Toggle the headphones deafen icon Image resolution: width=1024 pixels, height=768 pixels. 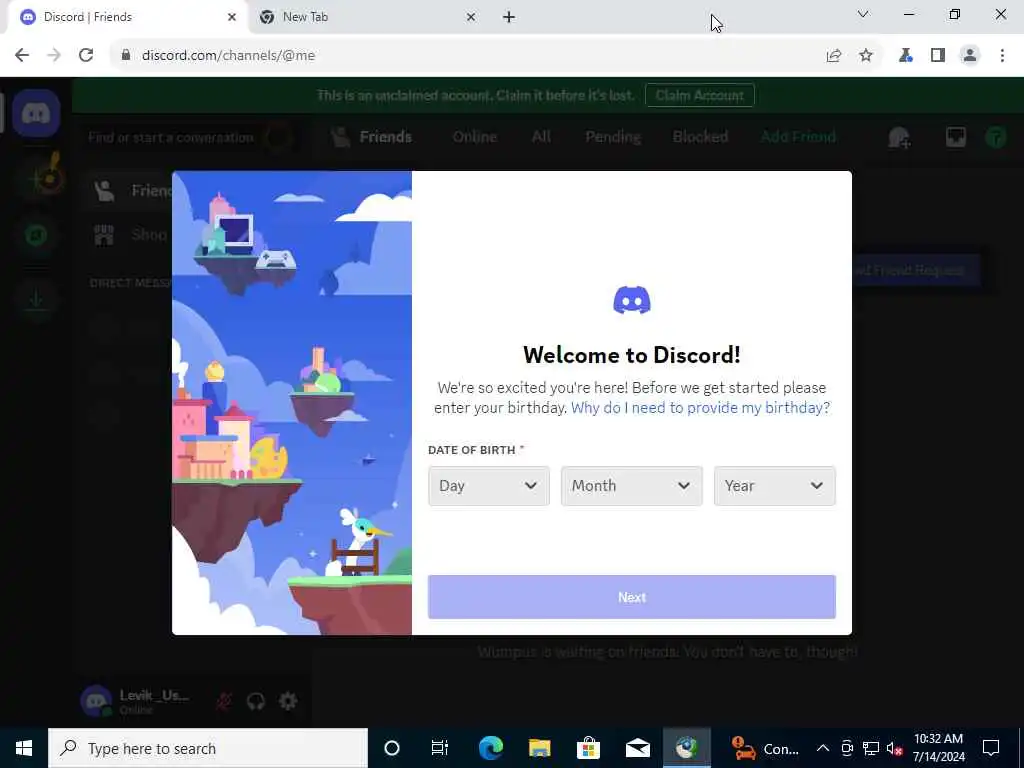(256, 701)
